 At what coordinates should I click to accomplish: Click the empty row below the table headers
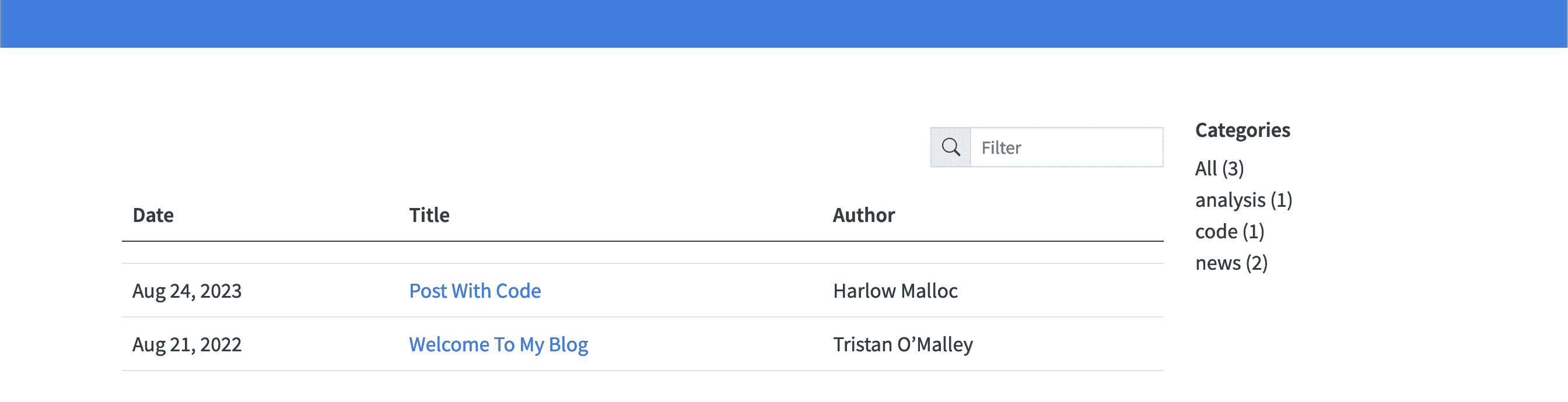pos(642,252)
